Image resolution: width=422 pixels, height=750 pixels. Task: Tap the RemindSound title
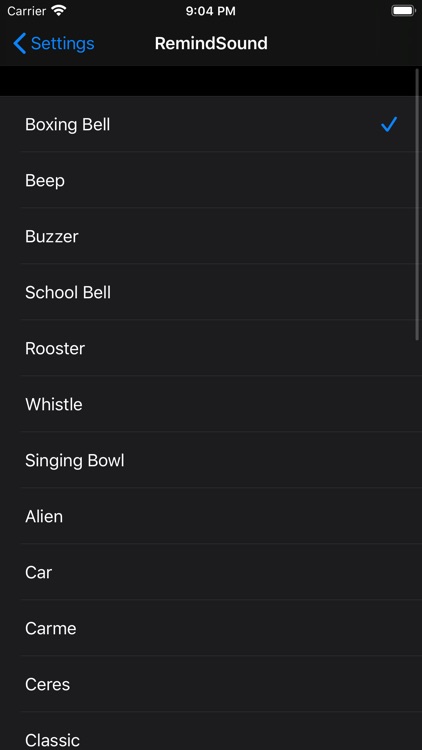click(211, 44)
